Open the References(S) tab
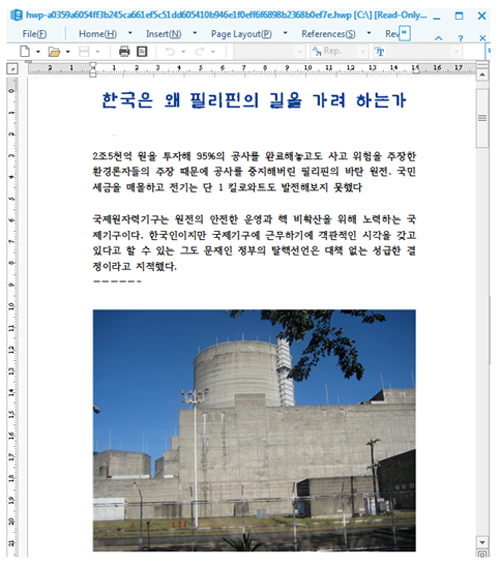500x566 pixels. coord(328,34)
